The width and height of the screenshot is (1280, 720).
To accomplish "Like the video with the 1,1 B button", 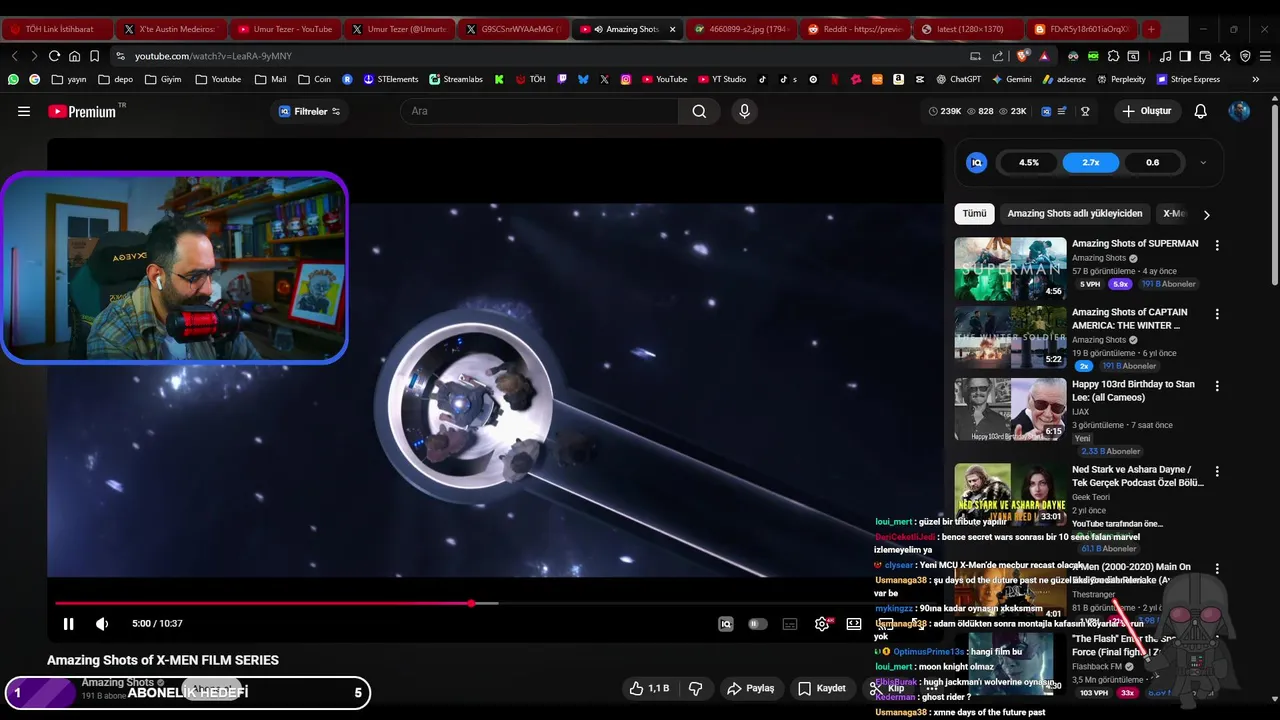I will pyautogui.click(x=649, y=688).
